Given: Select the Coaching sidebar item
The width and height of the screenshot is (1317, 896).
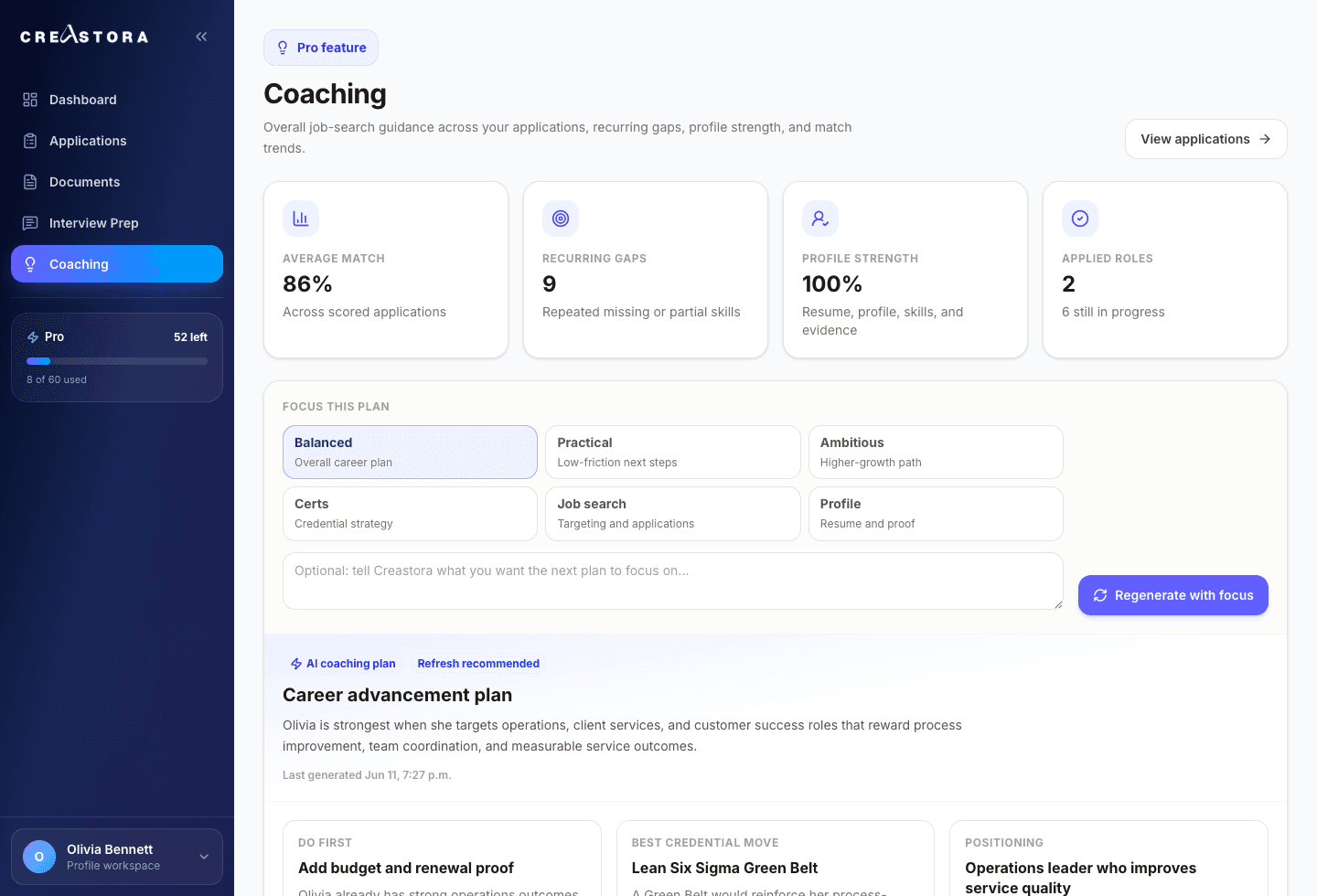Looking at the screenshot, I should coord(117,264).
